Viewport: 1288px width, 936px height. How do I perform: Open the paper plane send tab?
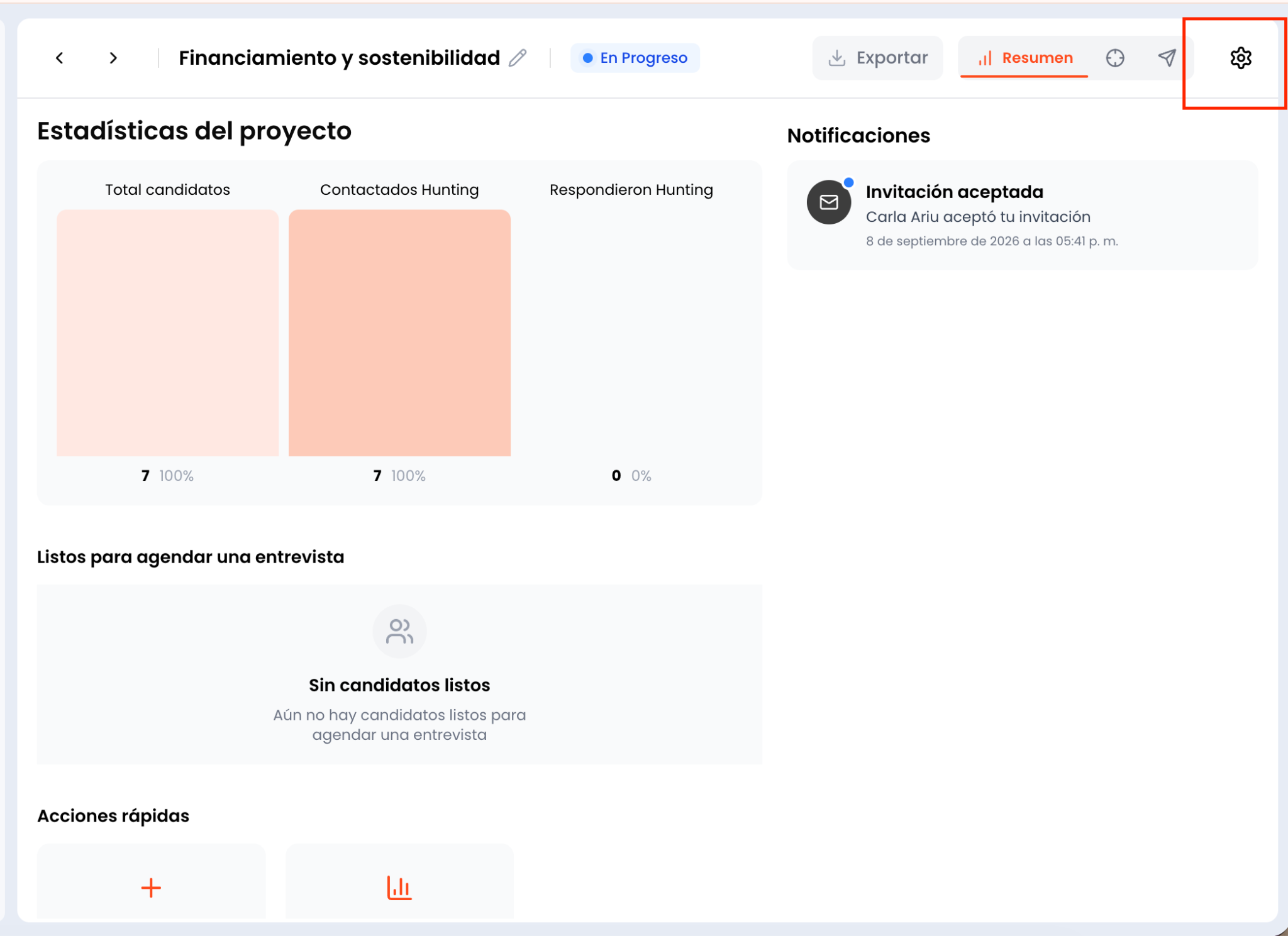coord(1167,58)
